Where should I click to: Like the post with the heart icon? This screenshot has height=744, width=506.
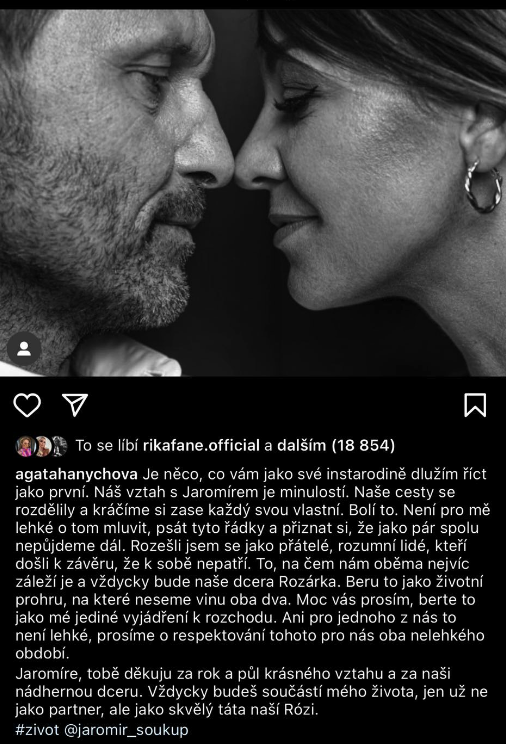coord(27,405)
